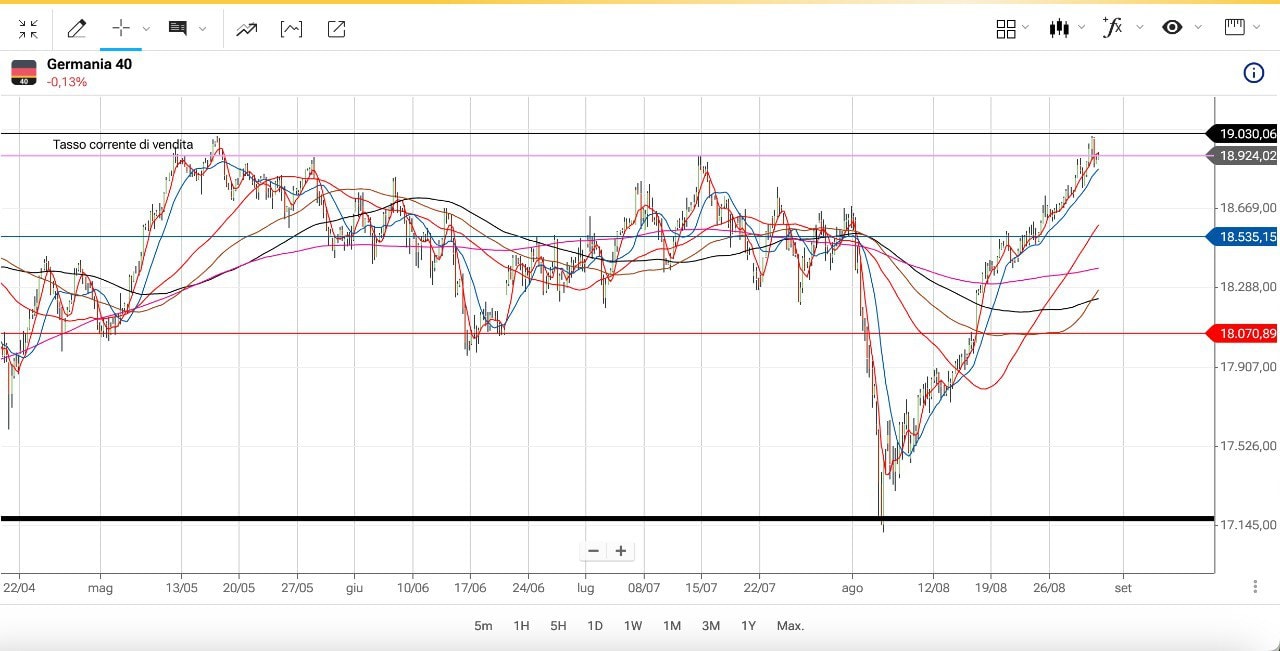Viewport: 1280px width, 651px height.
Task: Select the crosshair cursor tool
Action: point(121,29)
